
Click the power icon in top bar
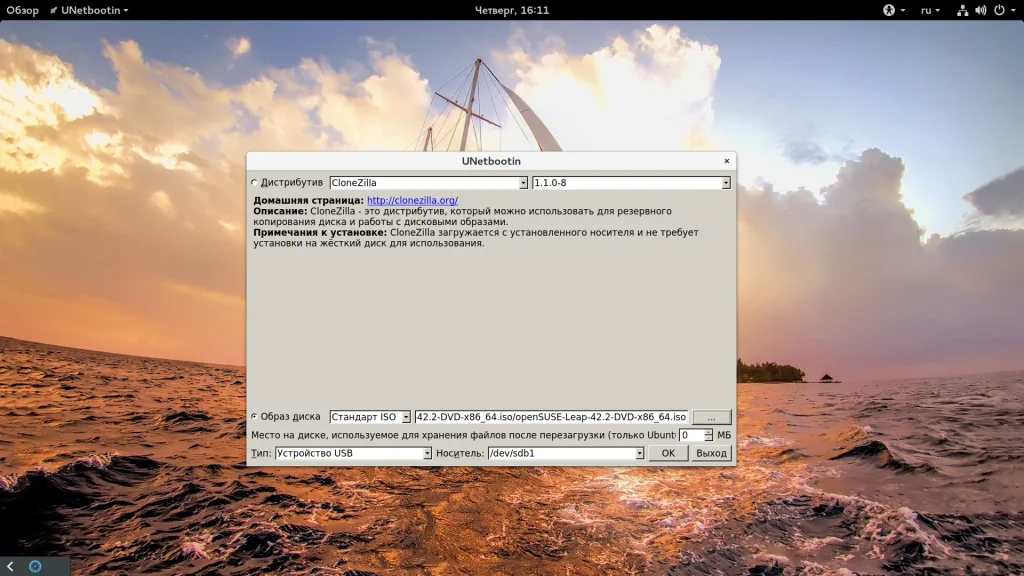coord(999,10)
